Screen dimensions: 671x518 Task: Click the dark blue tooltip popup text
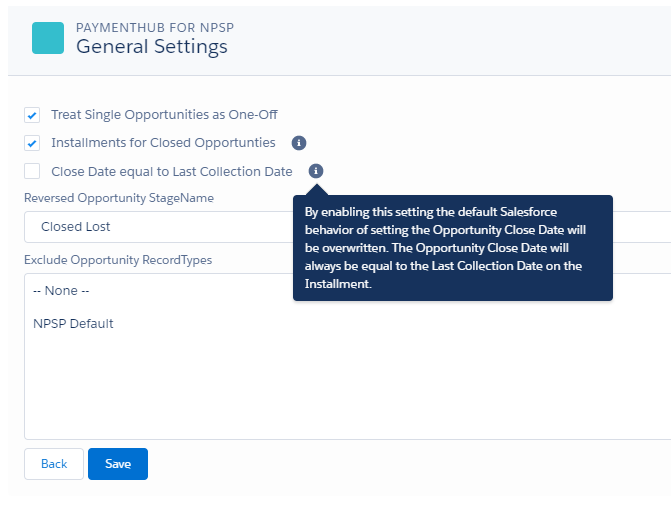click(x=452, y=248)
